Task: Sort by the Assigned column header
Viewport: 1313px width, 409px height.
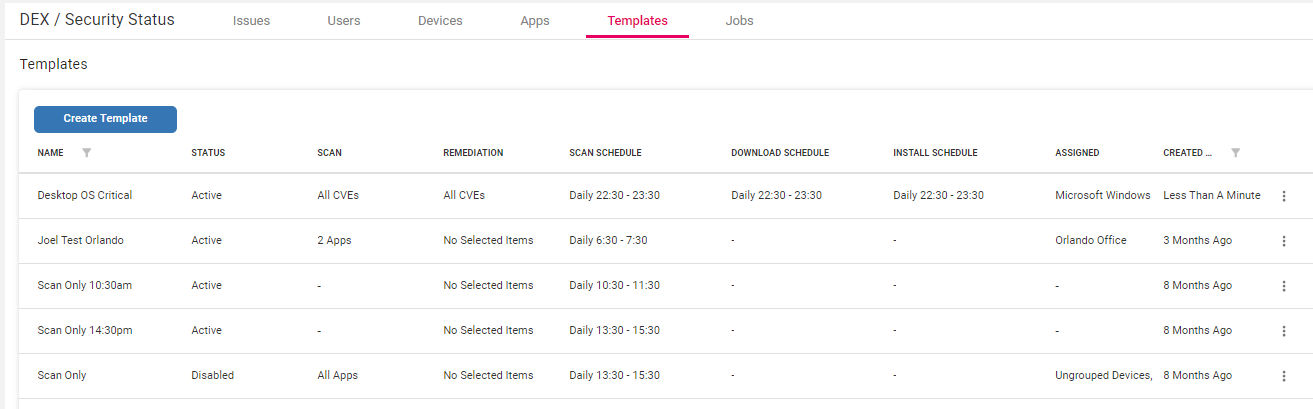Action: [x=1077, y=153]
